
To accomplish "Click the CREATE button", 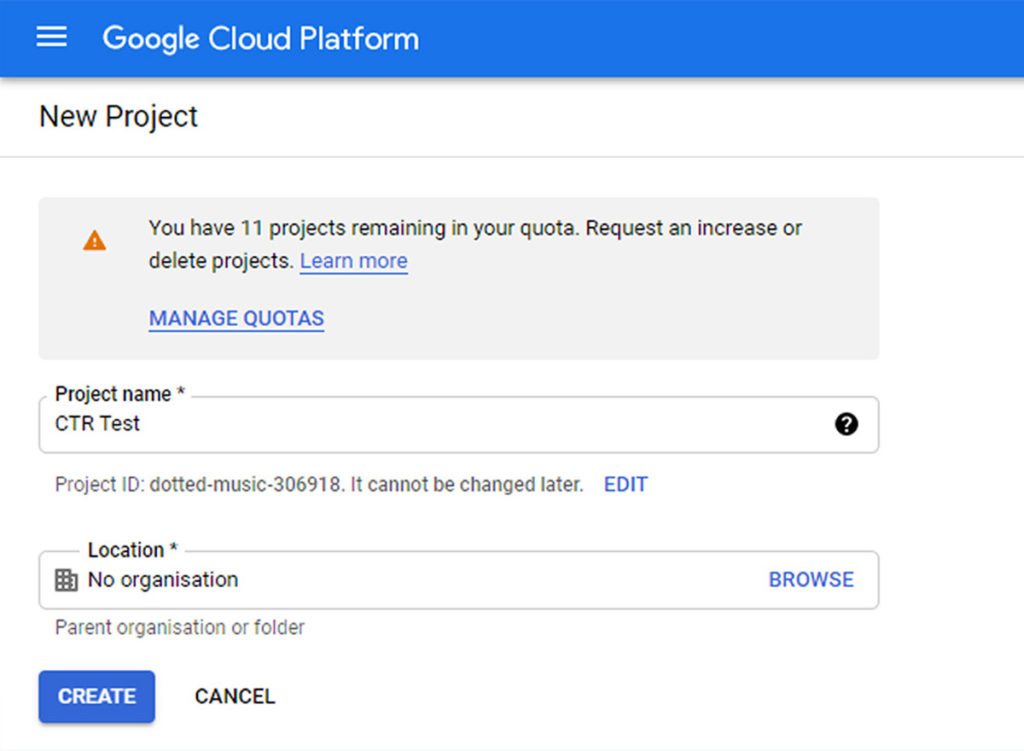I will (x=96, y=696).
